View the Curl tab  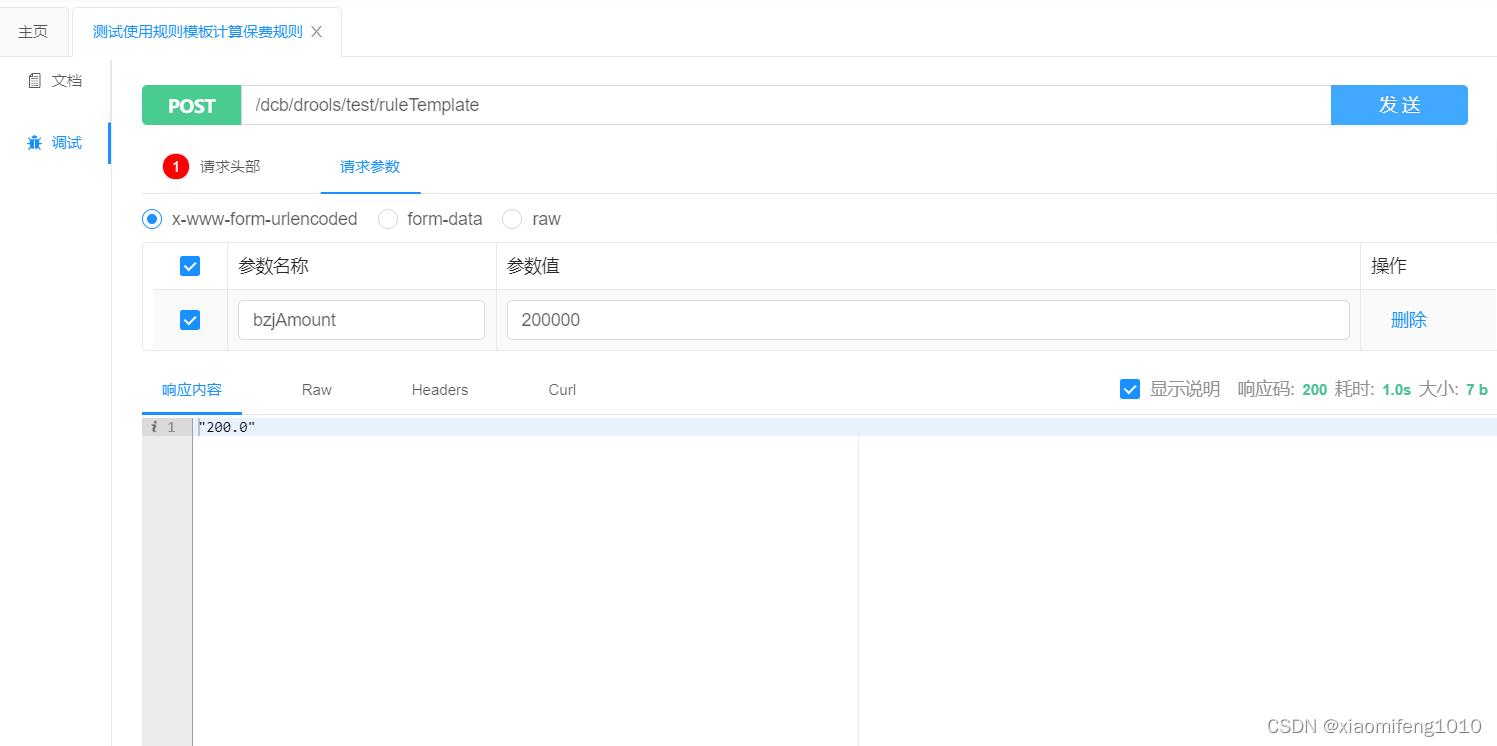(562, 390)
